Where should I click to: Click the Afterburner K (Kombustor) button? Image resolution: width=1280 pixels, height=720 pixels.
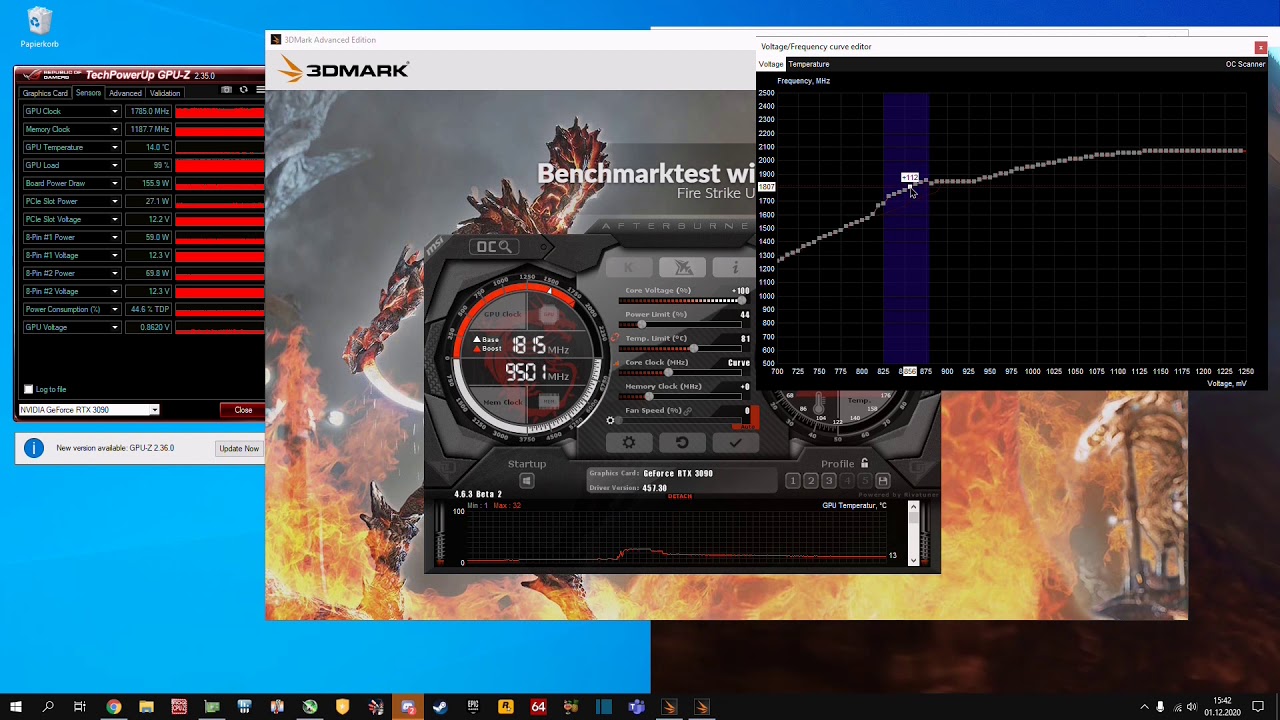point(629,267)
